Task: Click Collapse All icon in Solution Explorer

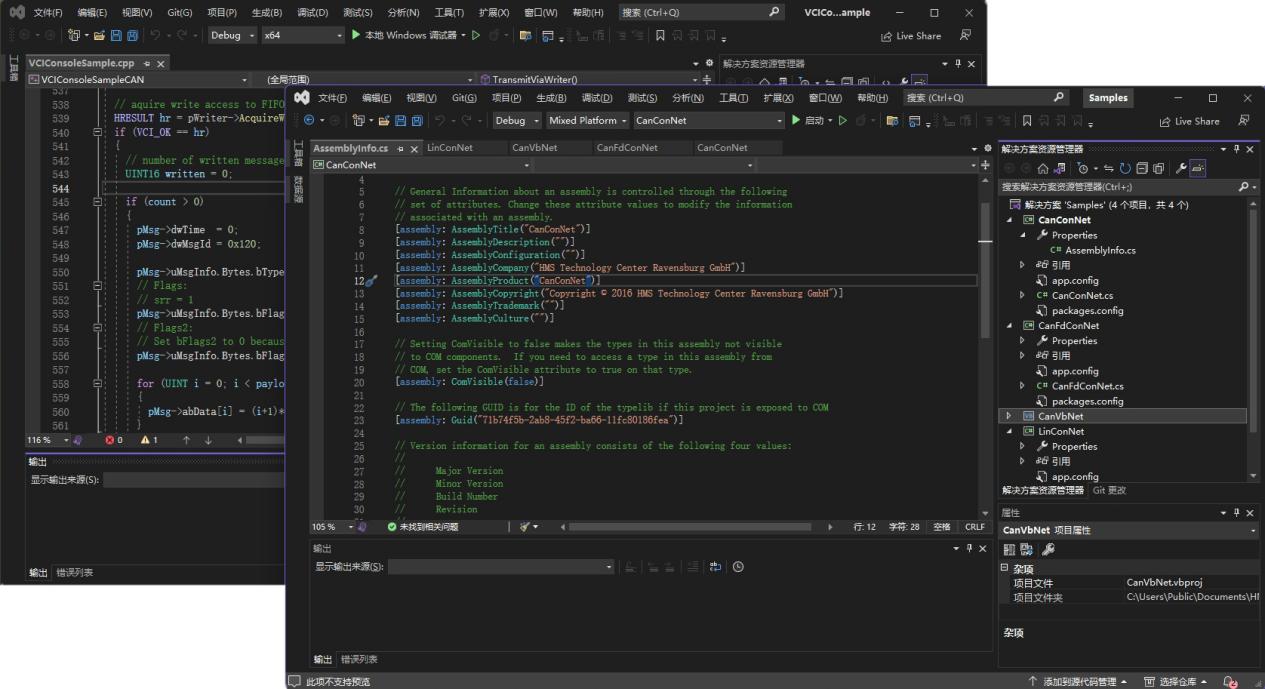Action: click(x=1142, y=168)
